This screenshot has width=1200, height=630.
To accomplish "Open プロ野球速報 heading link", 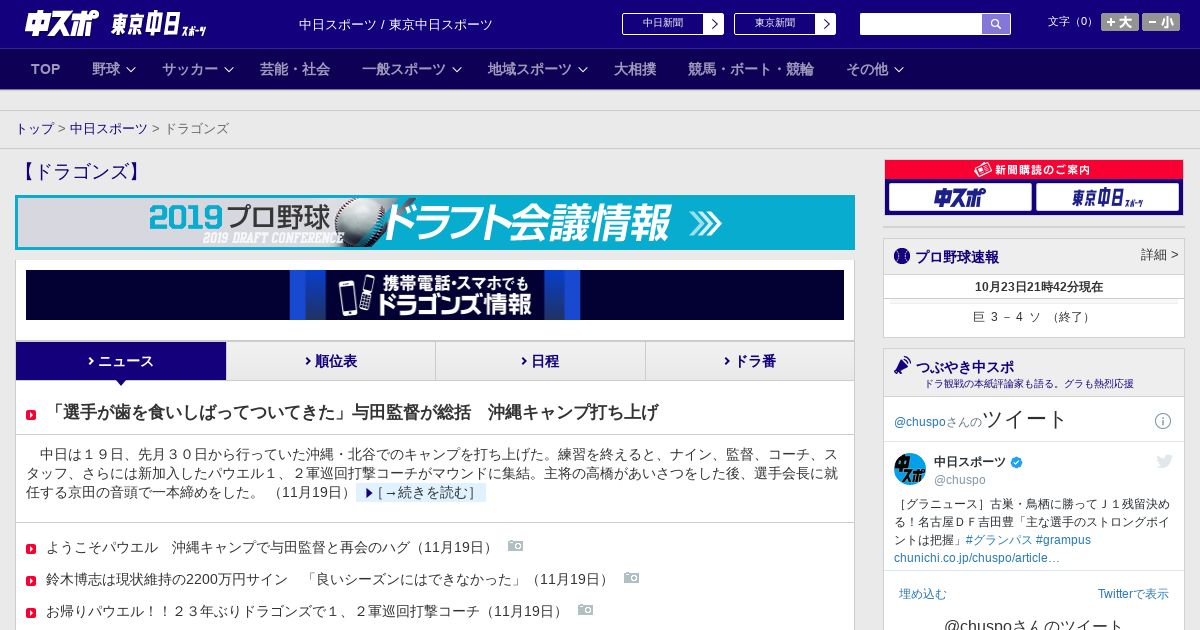I will coord(957,257).
